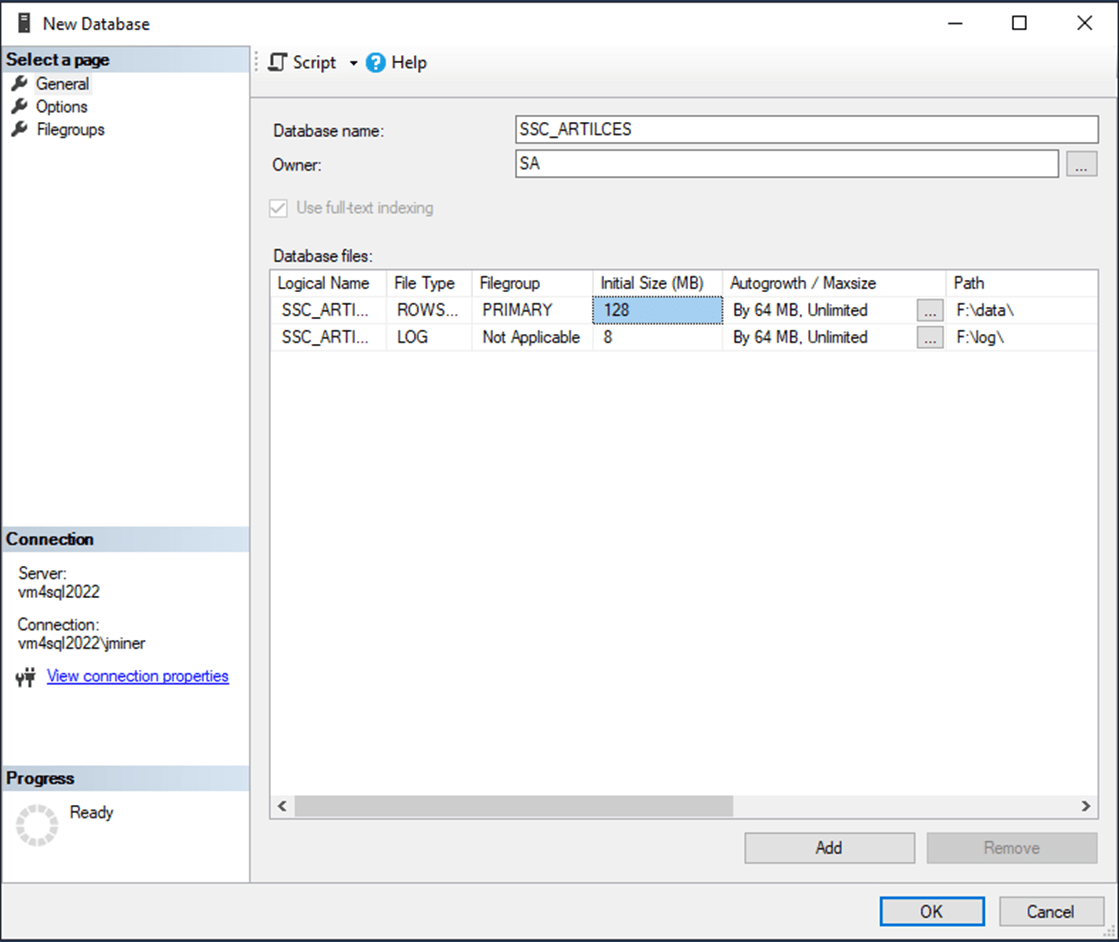The image size is (1119, 942).
Task: Select the LOG file logical name cell
Action: point(328,338)
